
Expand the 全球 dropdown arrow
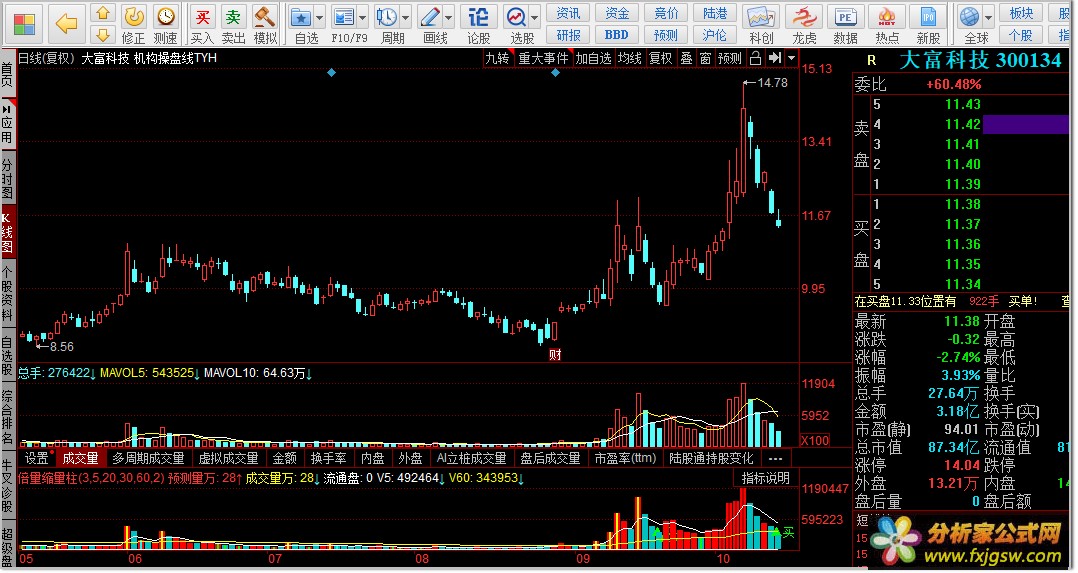point(989,17)
